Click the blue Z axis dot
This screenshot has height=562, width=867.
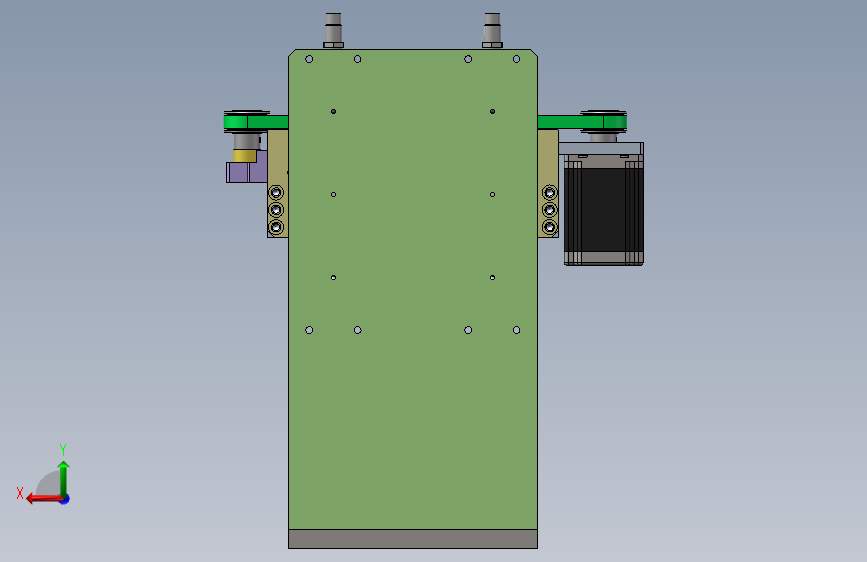coord(65,499)
